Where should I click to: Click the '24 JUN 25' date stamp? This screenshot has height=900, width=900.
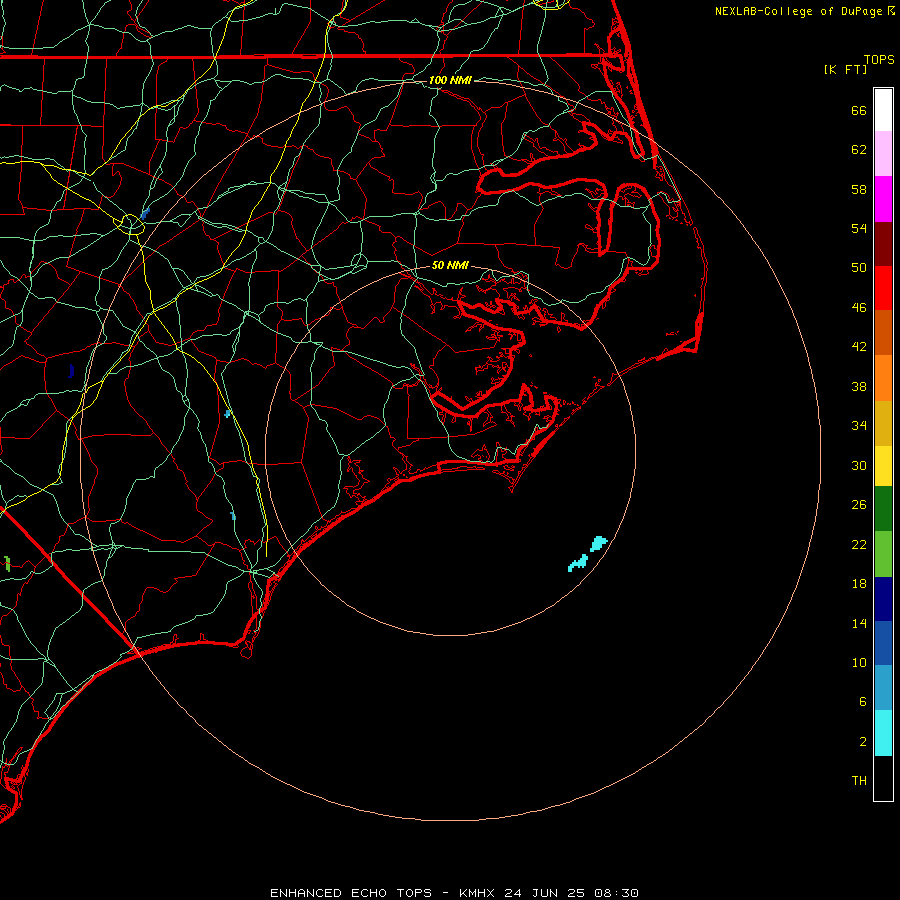point(544,893)
